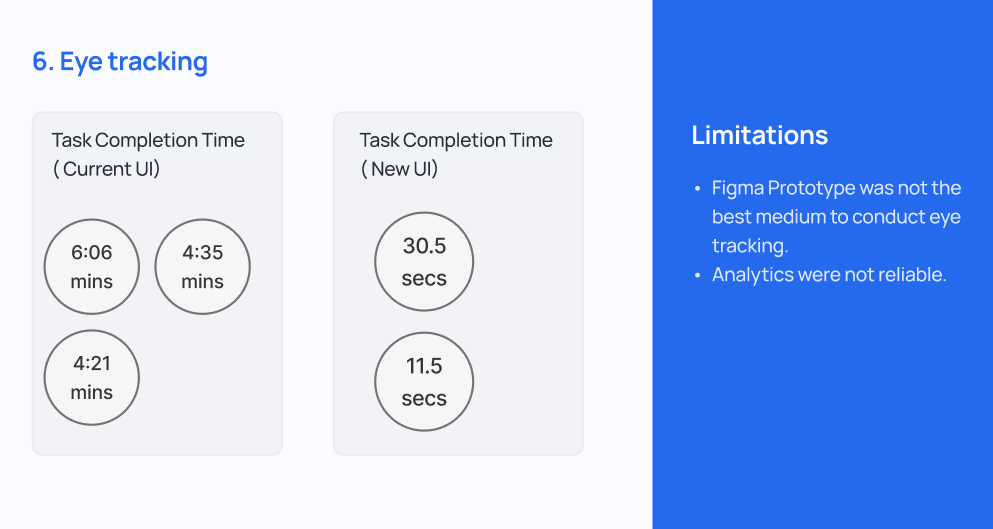Click the "Limitations" heading
993x529 pixels.
760,135
